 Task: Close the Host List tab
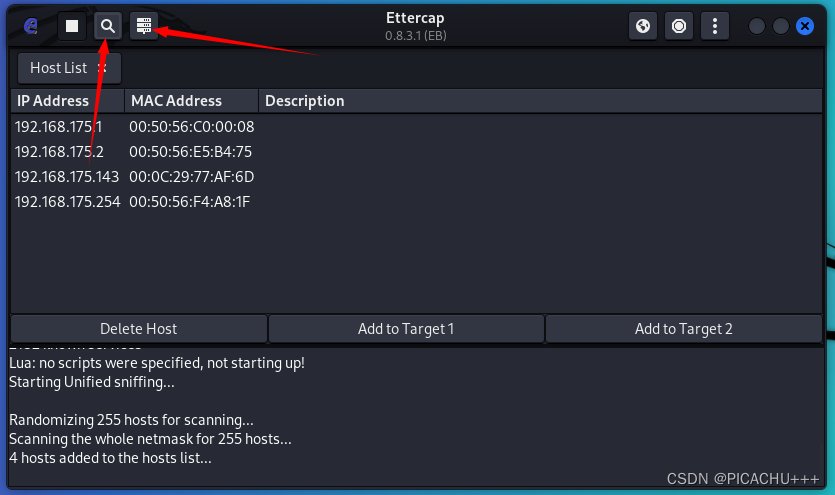(103, 68)
